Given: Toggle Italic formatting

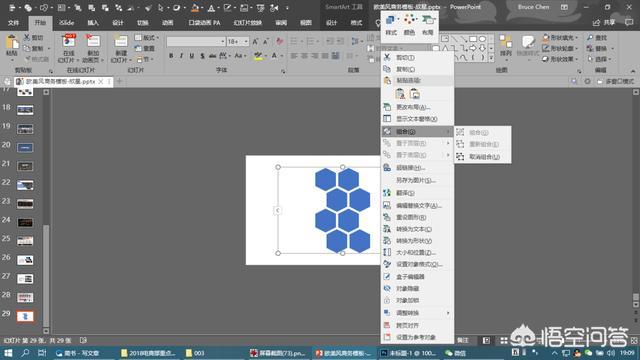Looking at the screenshot, I should pos(181,56).
